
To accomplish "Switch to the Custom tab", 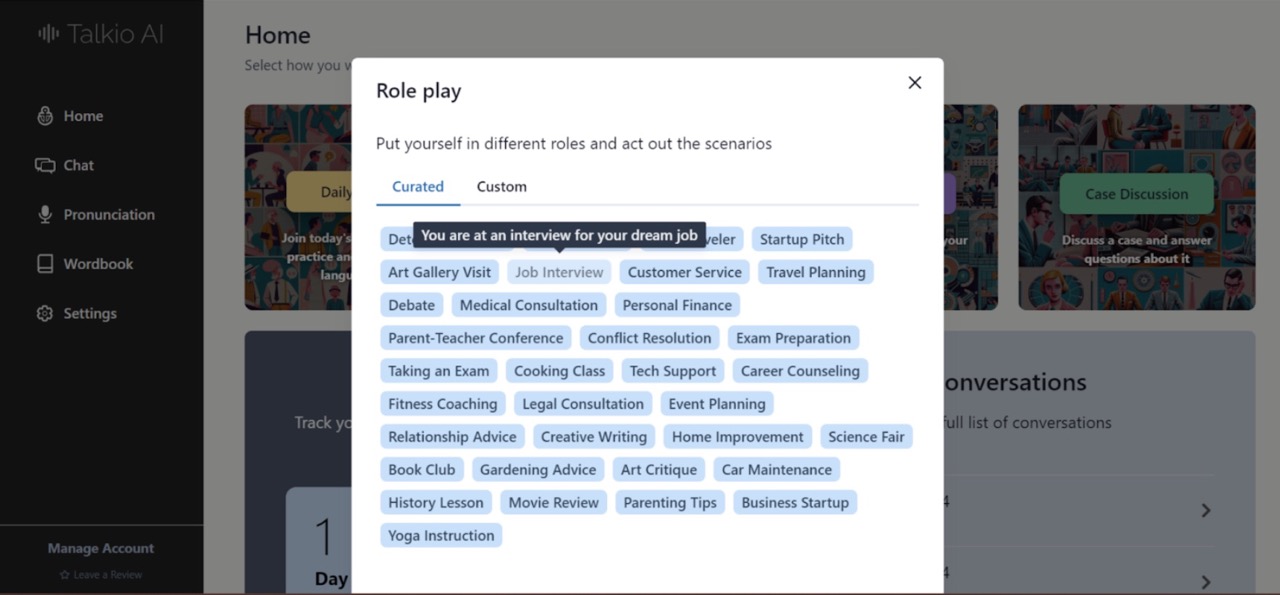I will tap(501, 186).
